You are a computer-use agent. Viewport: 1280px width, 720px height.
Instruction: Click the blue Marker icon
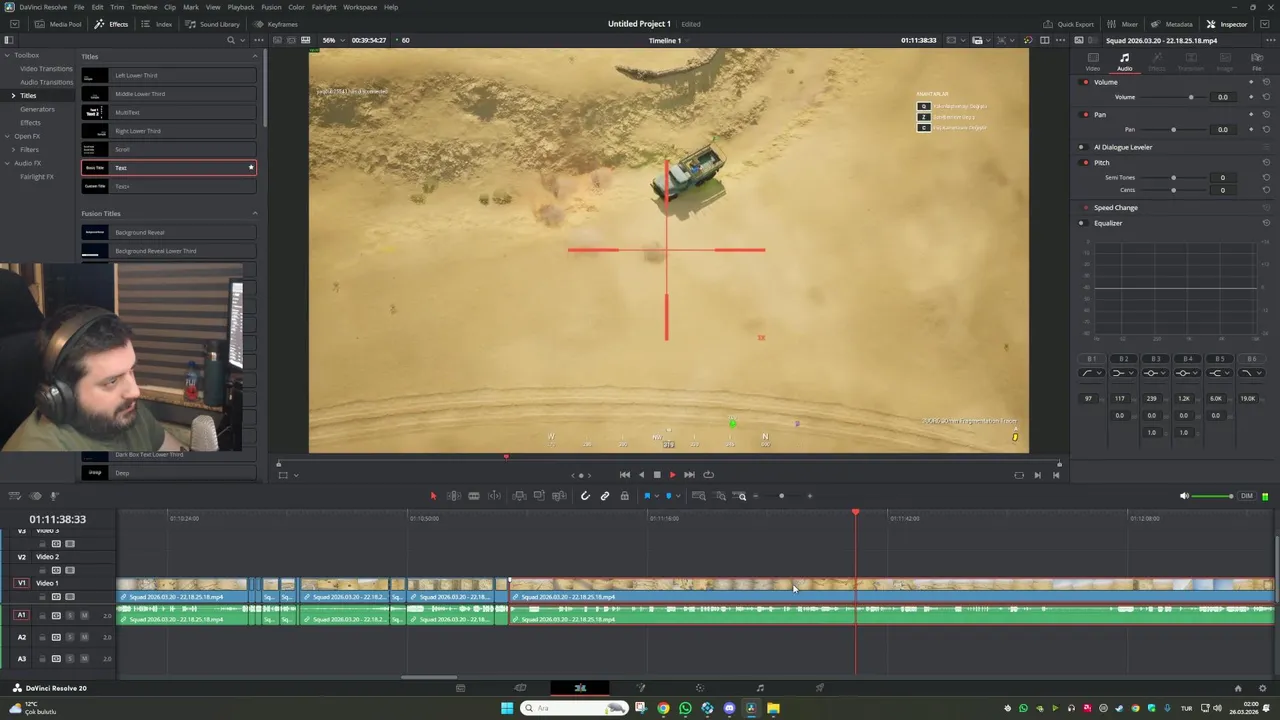click(x=669, y=496)
